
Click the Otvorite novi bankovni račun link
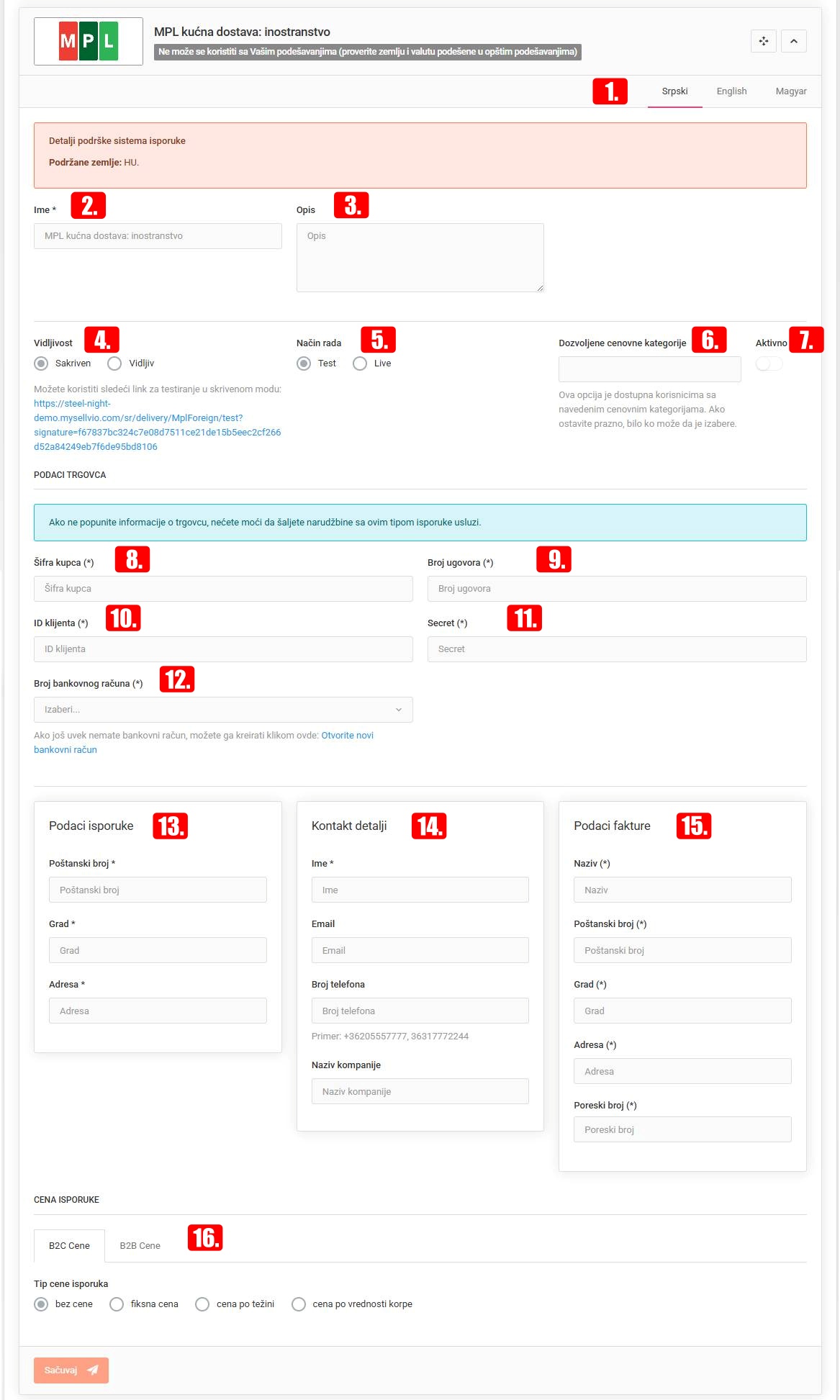click(x=204, y=742)
